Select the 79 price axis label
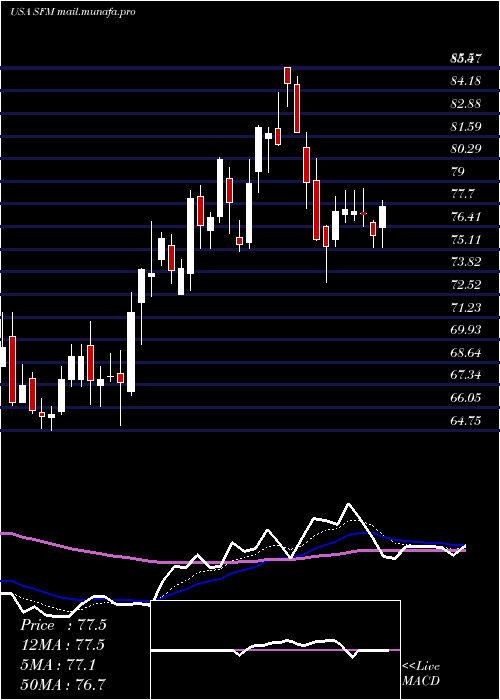 coord(458,171)
